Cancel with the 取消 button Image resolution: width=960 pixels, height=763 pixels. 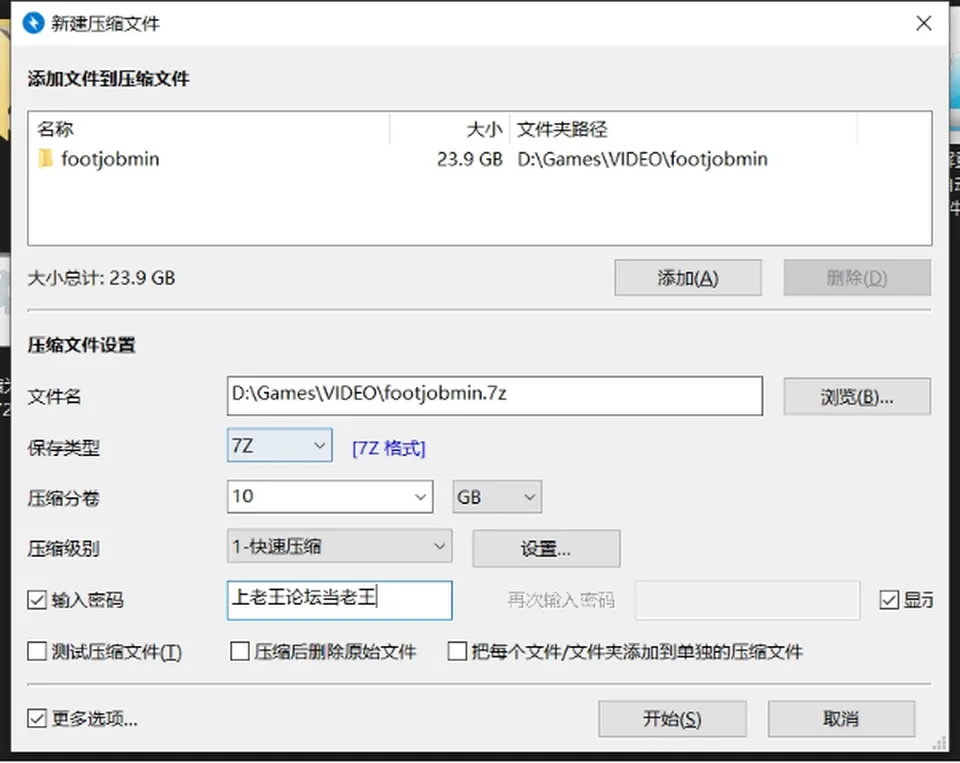click(x=842, y=718)
